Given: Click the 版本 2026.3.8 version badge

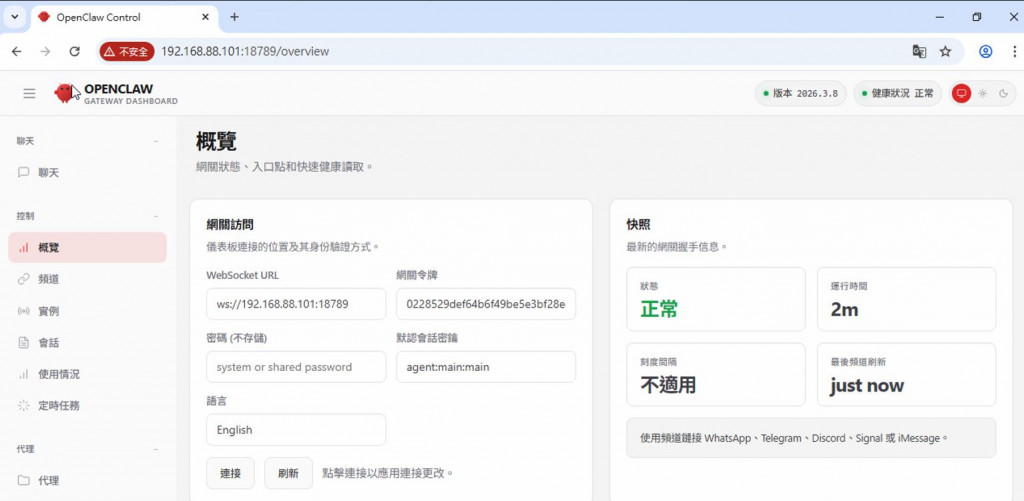Looking at the screenshot, I should (801, 93).
